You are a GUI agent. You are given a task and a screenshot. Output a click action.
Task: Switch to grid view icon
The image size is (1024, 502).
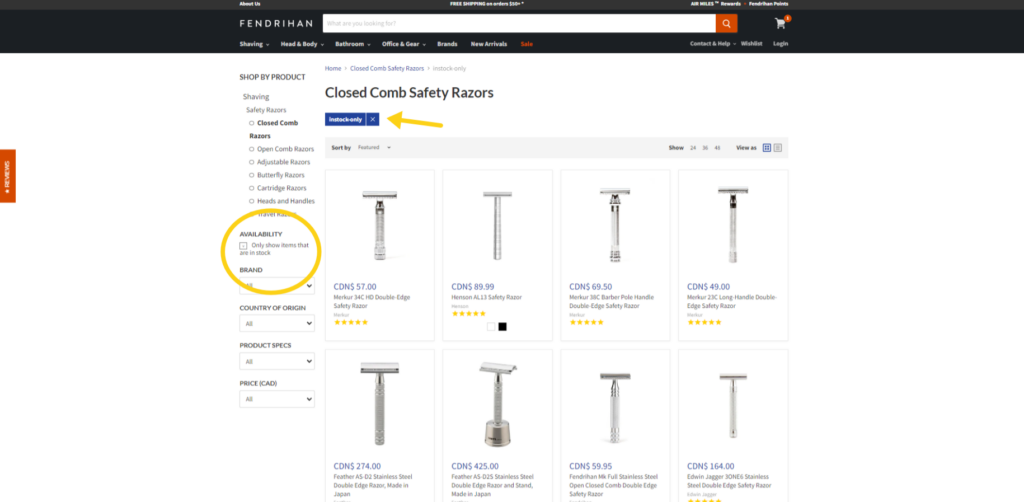point(767,148)
